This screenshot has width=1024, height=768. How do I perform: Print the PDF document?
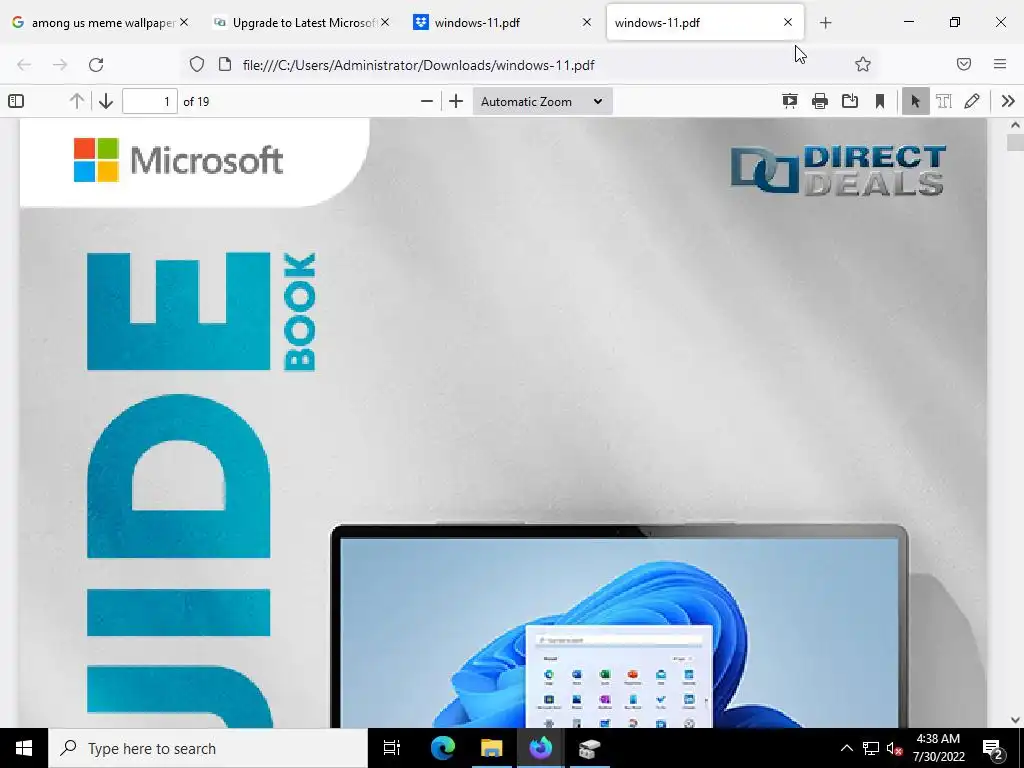click(x=820, y=101)
